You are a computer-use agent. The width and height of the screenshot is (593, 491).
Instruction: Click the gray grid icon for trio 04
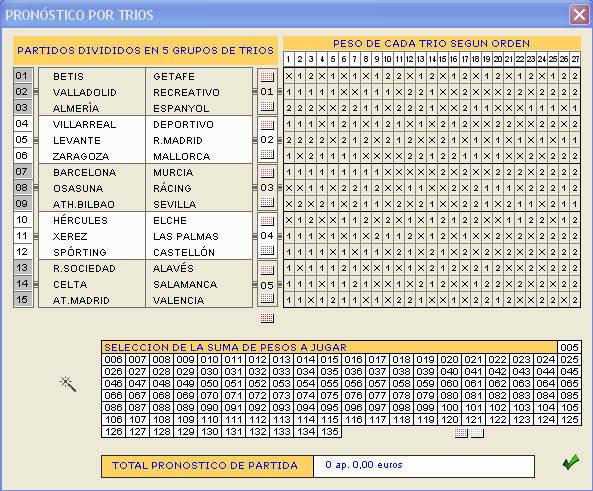[x=267, y=250]
